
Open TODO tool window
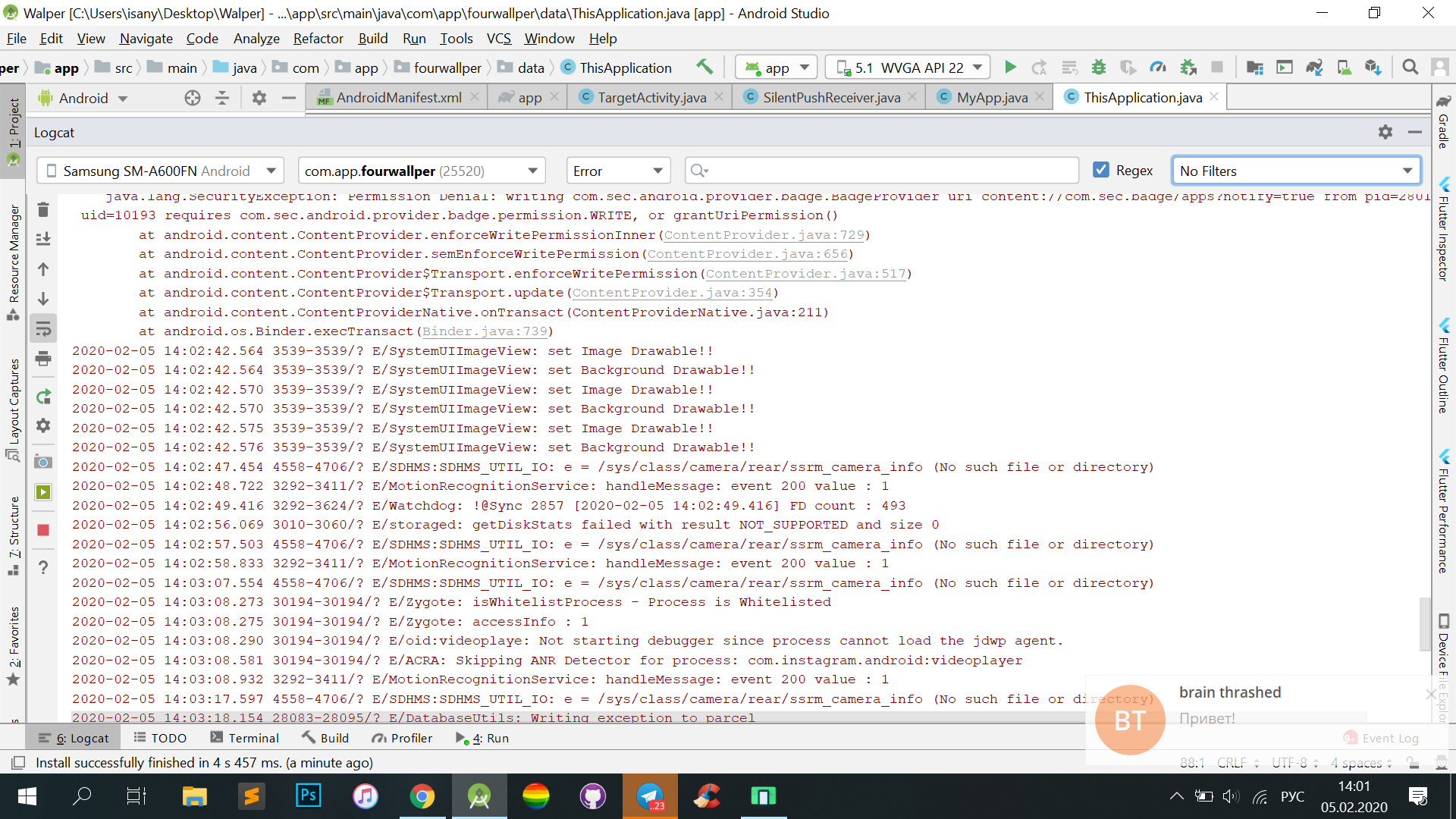pyautogui.click(x=160, y=738)
